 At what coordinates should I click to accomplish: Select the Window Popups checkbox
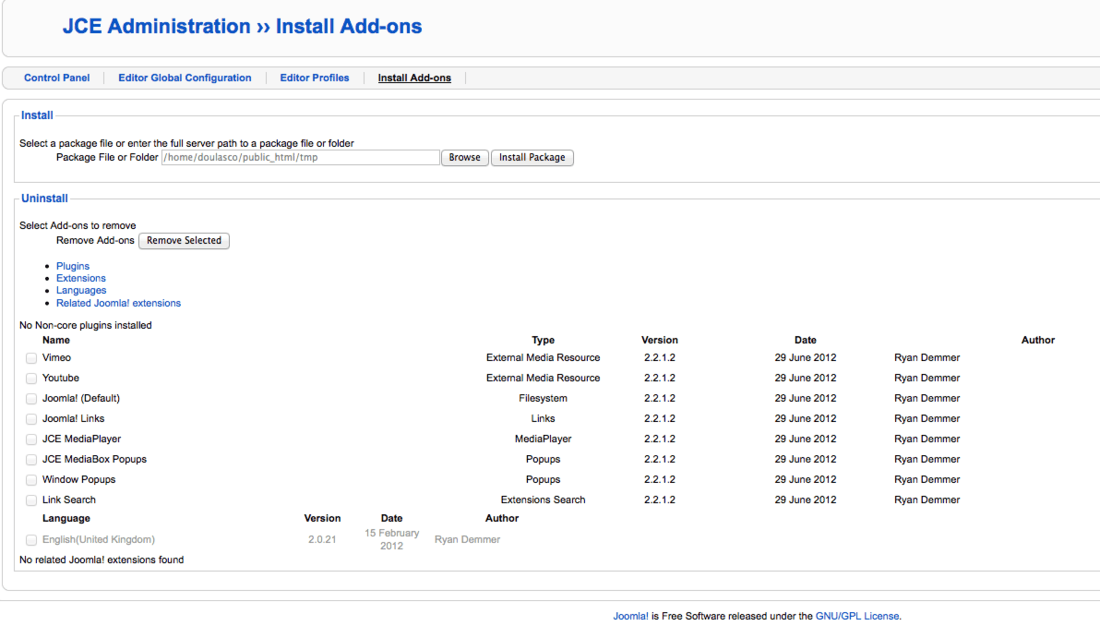pos(31,480)
